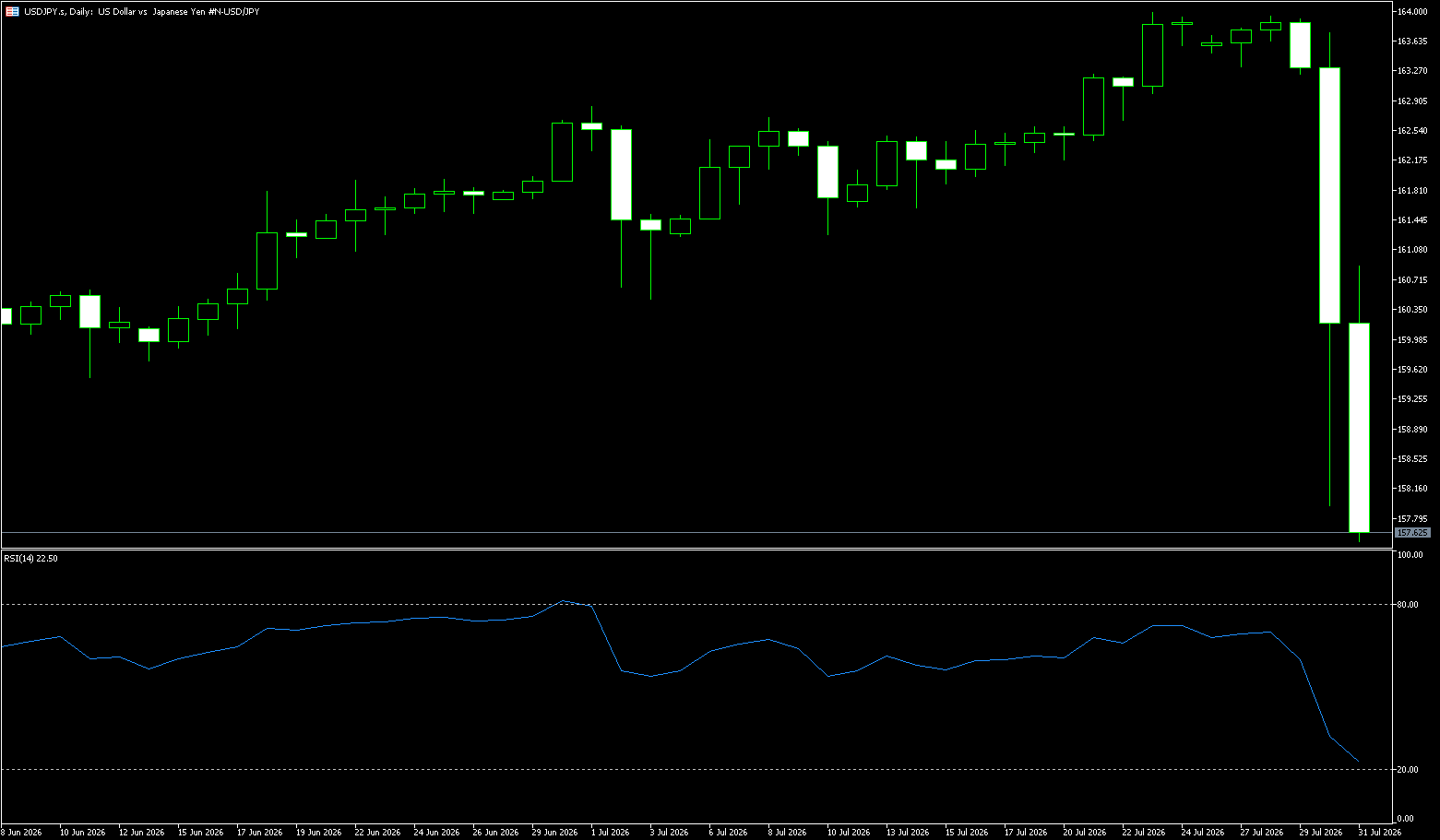Click the 158.890 price axis label
The height and width of the screenshot is (840, 1440).
tap(1413, 429)
